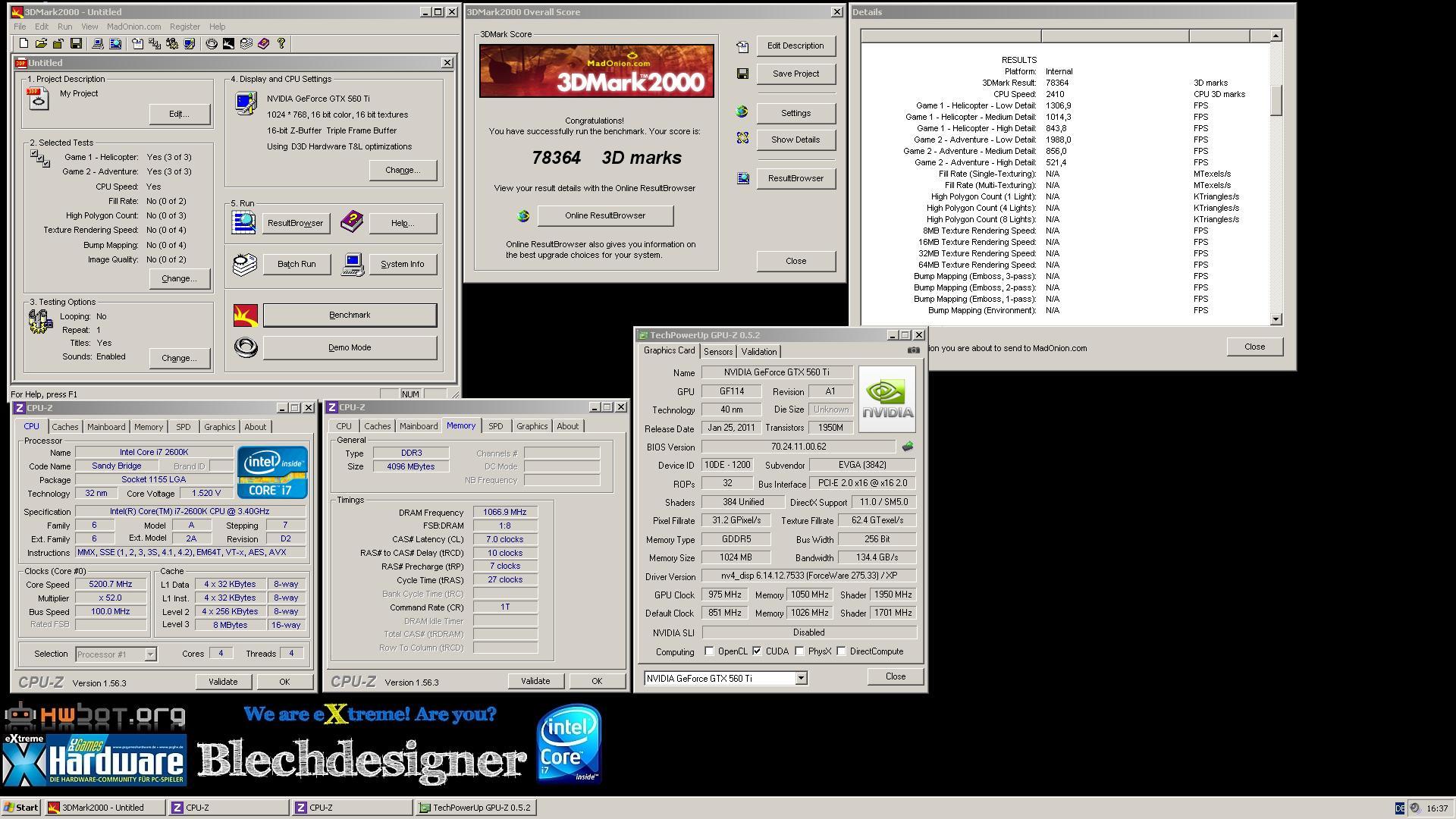
Task: Click the Display Settings monitor toolbar icon
Action: [x=190, y=44]
